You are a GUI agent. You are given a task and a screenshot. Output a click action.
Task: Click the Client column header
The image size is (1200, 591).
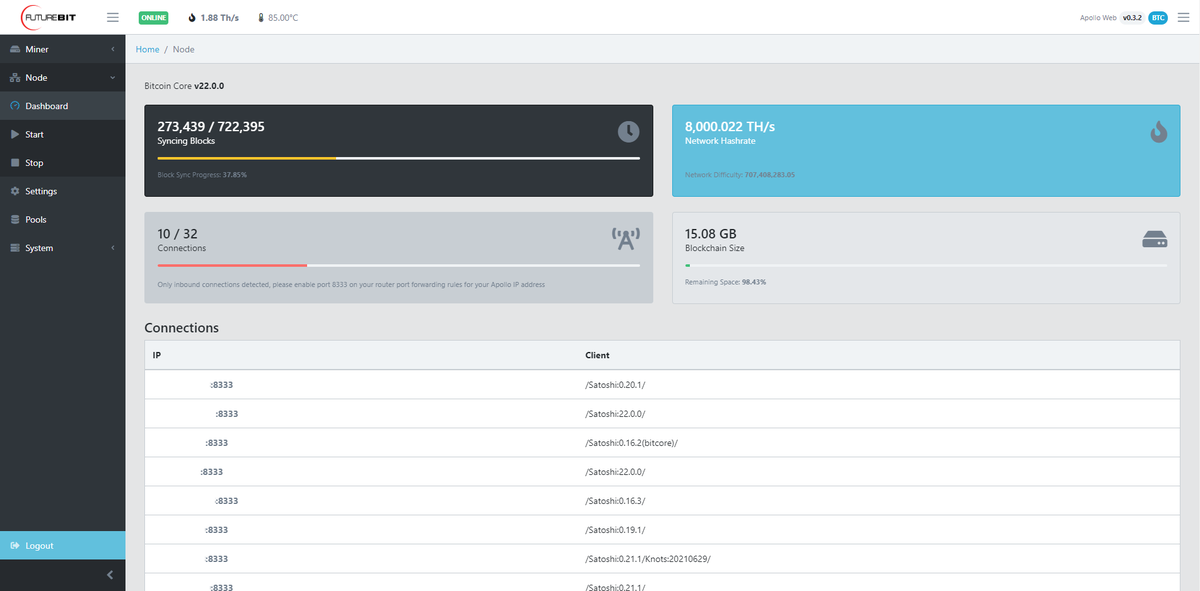[597, 355]
